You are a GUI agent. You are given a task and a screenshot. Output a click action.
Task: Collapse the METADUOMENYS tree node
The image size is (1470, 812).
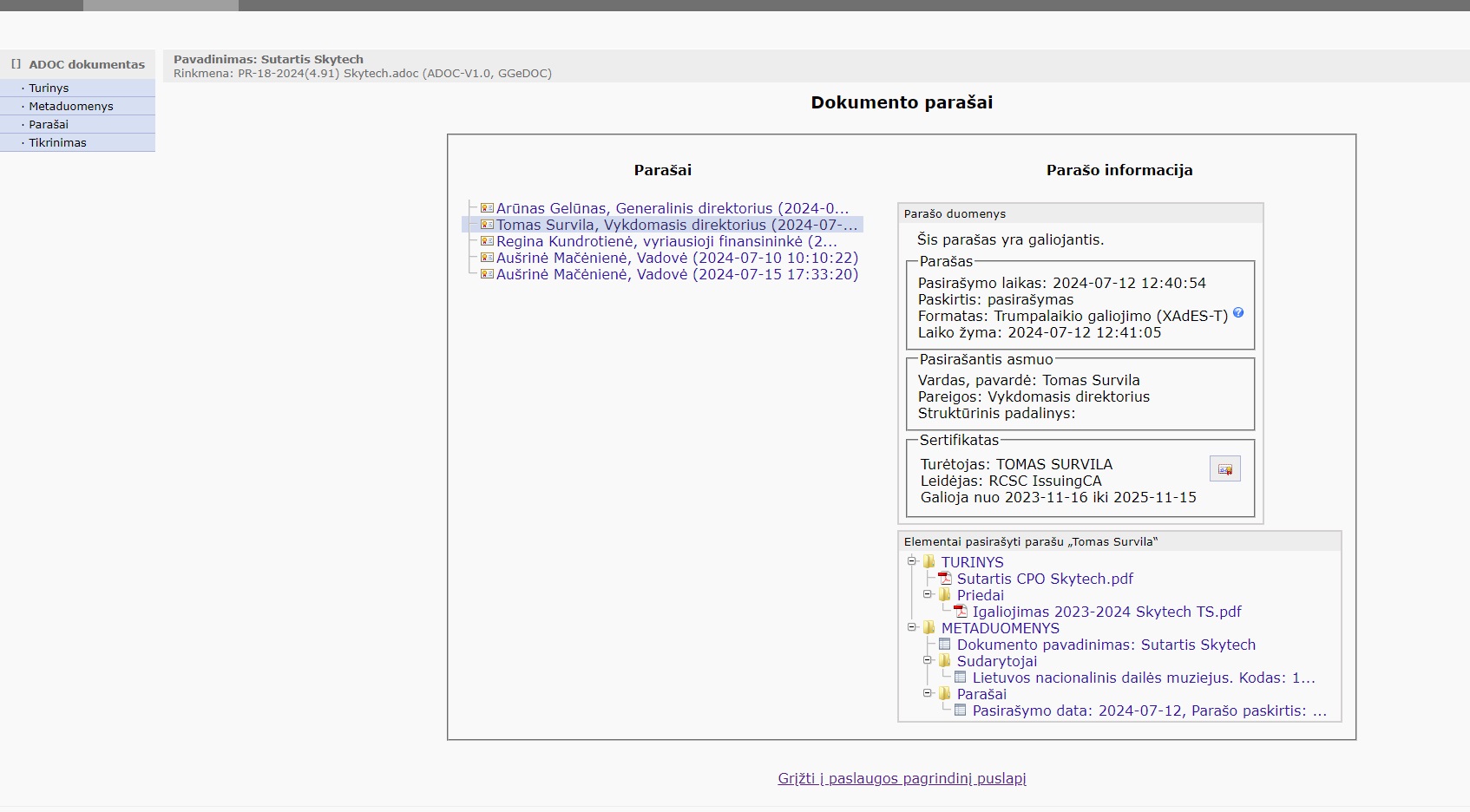912,627
